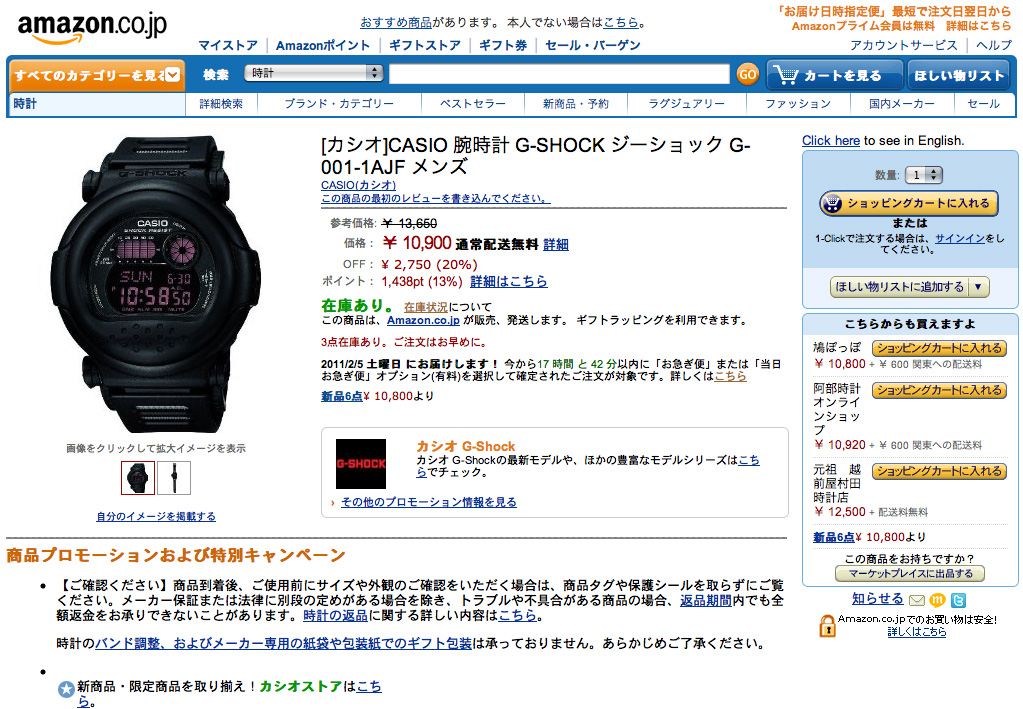
Task: Click the orange mixi share icon
Action: (937, 600)
